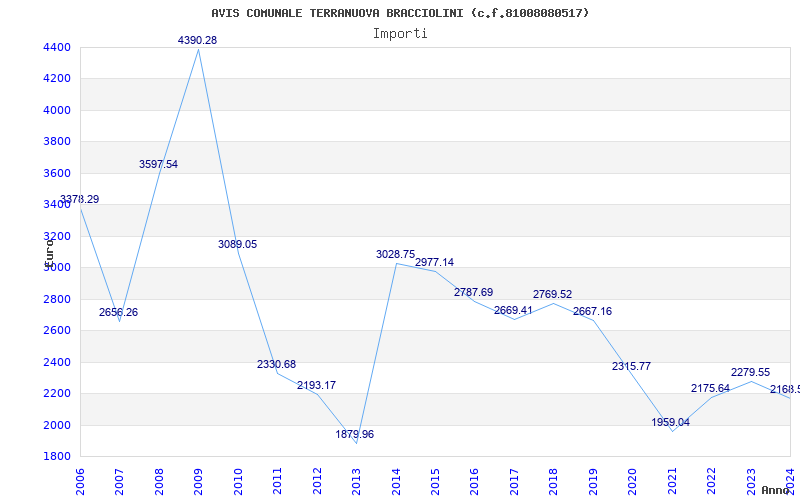800x500 pixels.
Task: Click the 3800 euro axis value
Action: pyautogui.click(x=58, y=141)
